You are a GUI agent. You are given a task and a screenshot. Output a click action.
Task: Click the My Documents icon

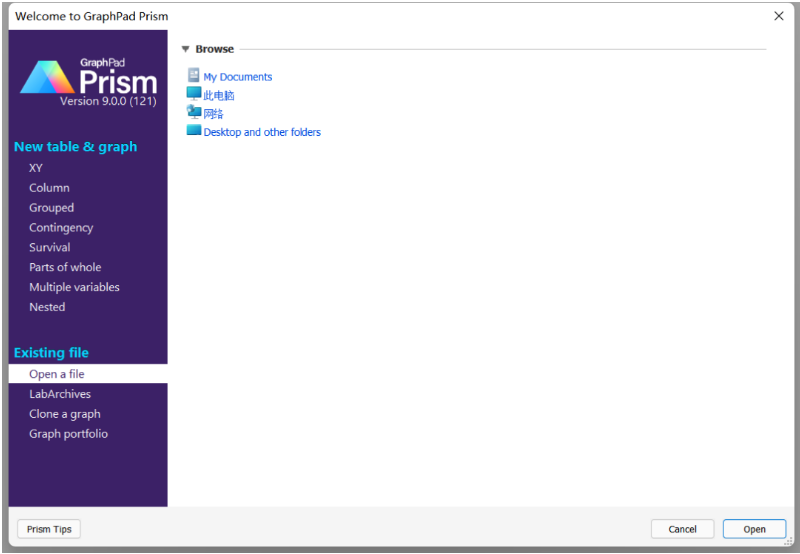pos(194,75)
